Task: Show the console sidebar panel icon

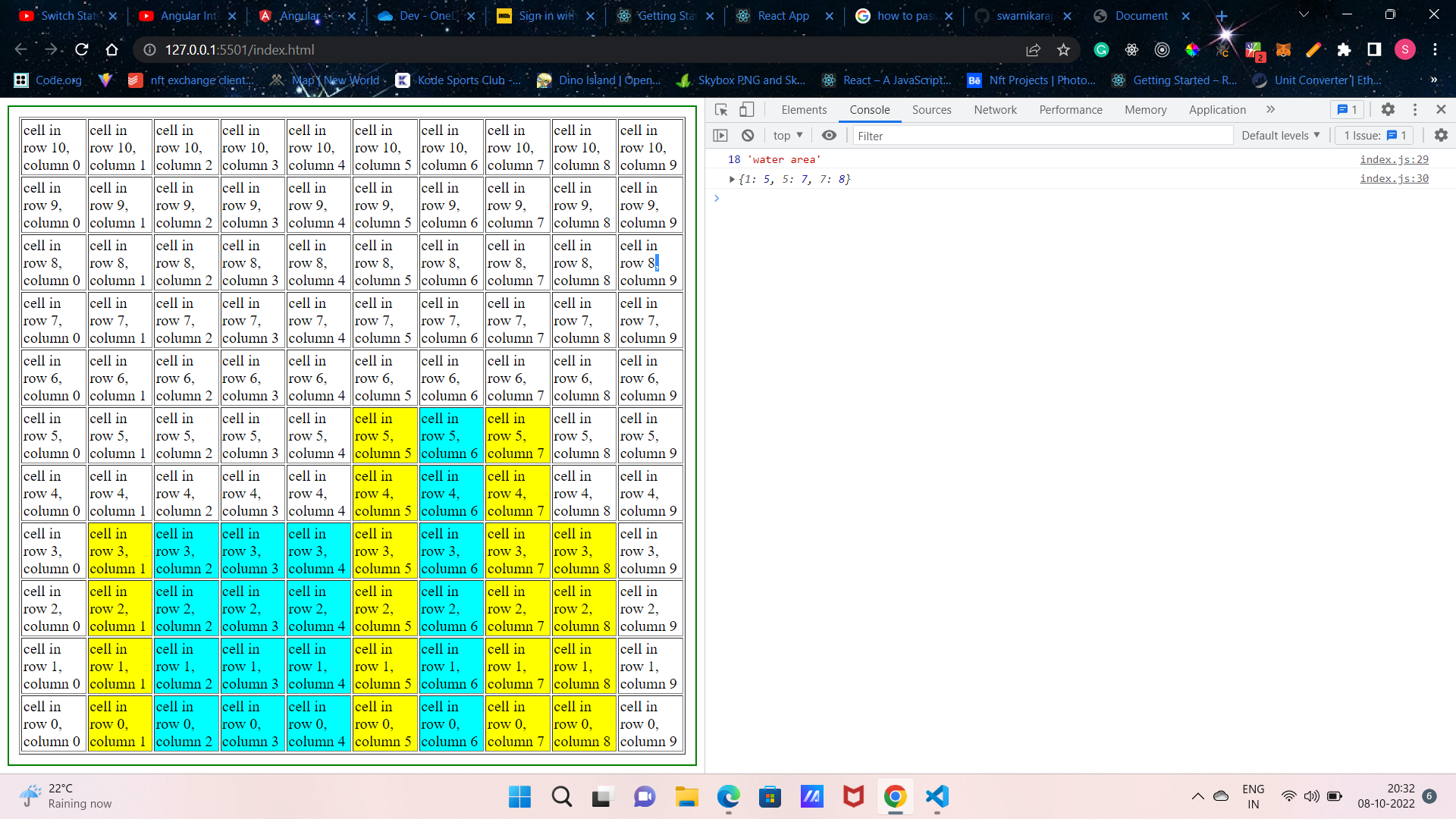Action: point(720,136)
